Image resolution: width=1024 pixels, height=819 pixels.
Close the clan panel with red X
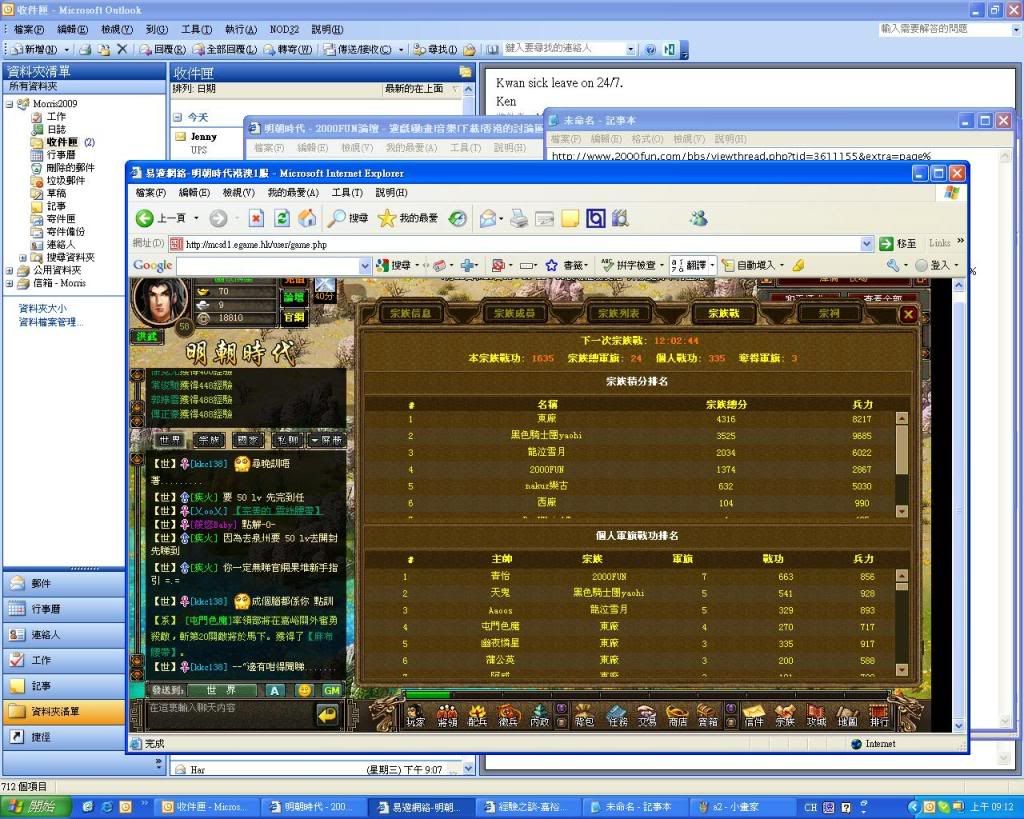tap(908, 315)
